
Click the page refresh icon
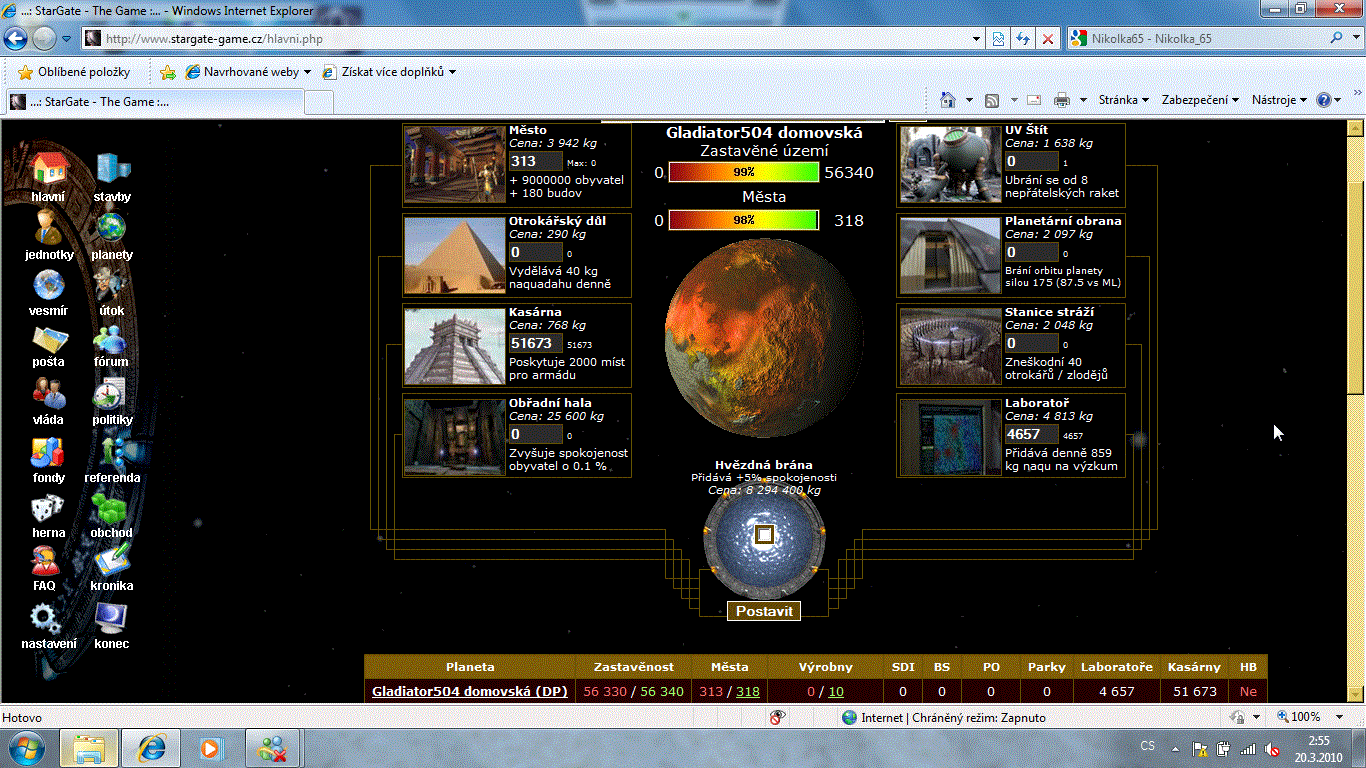click(1022, 39)
